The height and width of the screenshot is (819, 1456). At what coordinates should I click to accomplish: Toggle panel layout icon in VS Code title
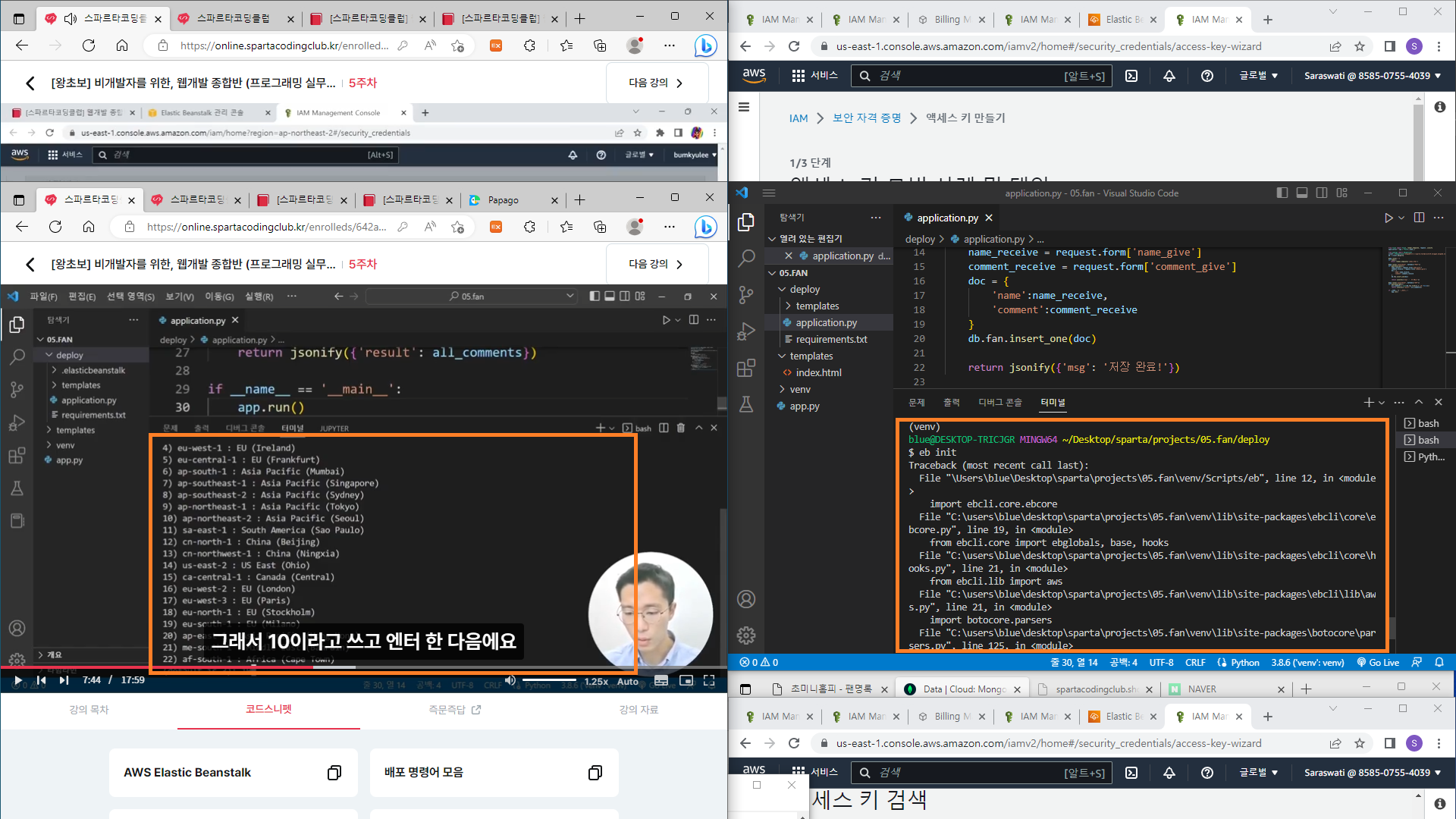tap(1302, 193)
